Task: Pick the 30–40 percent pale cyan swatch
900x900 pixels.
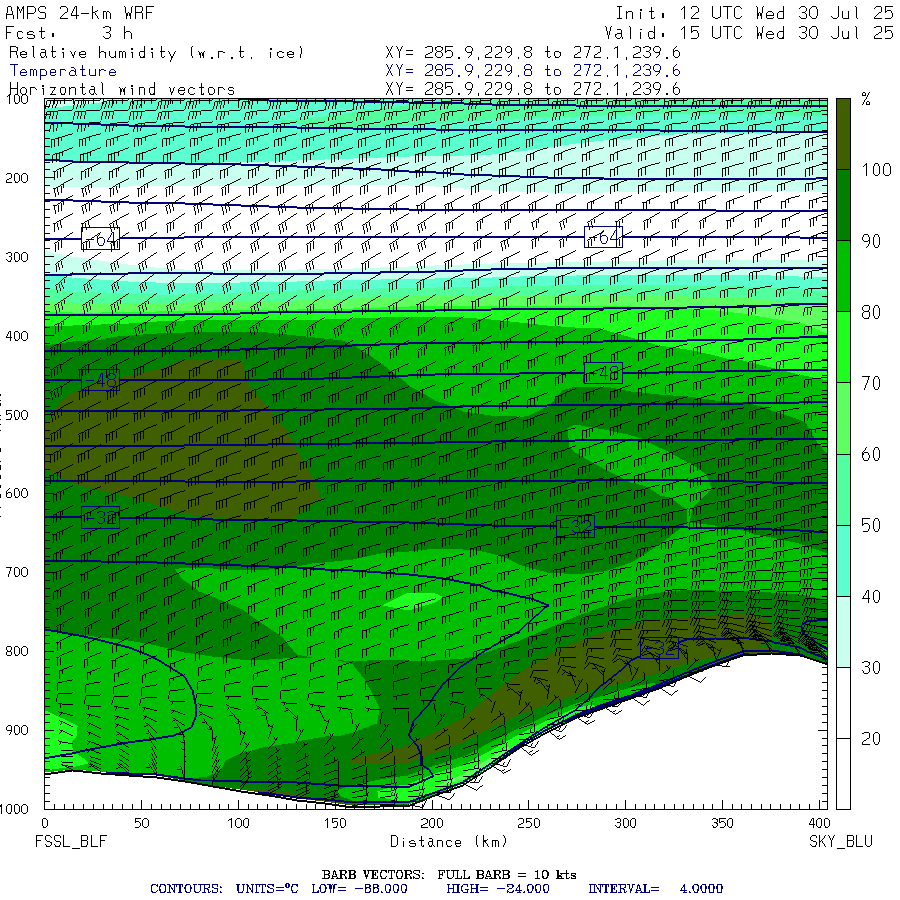Action: (843, 632)
